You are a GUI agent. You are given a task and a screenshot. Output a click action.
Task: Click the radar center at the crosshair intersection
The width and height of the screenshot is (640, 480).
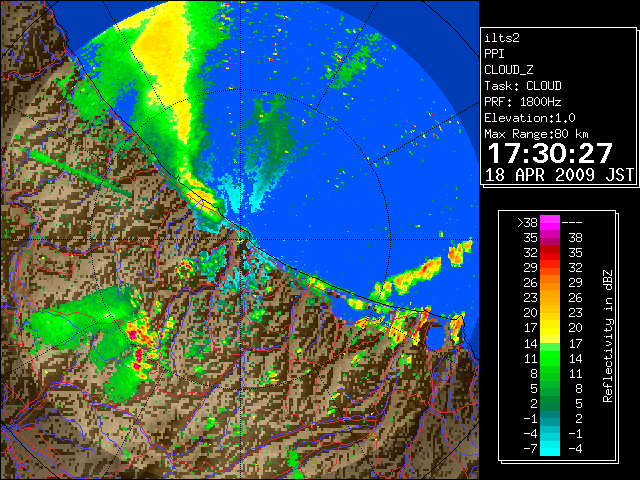[x=241, y=240]
